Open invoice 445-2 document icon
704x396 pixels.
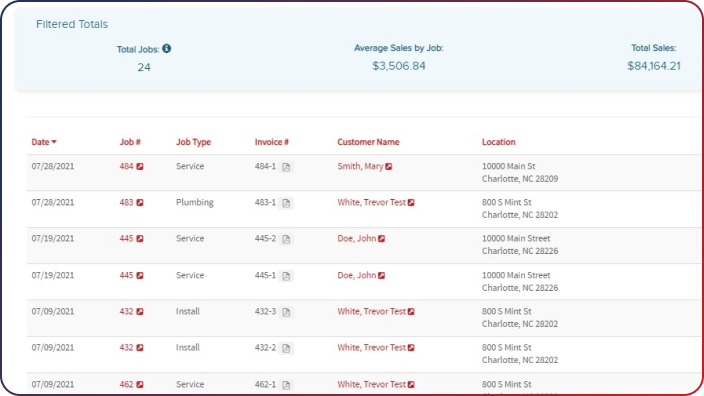pos(286,239)
